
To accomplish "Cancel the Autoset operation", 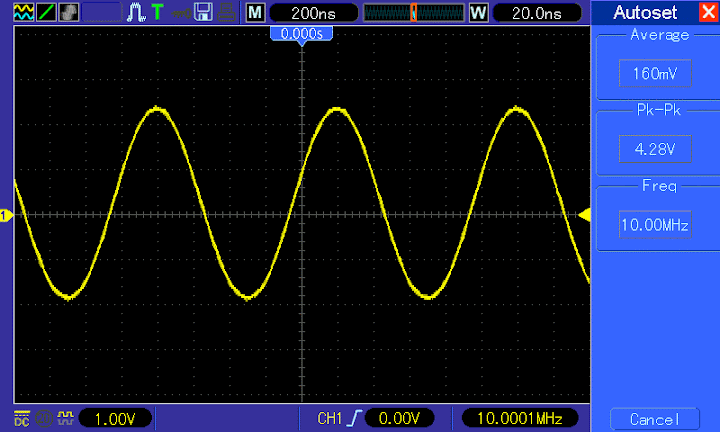I will [655, 419].
